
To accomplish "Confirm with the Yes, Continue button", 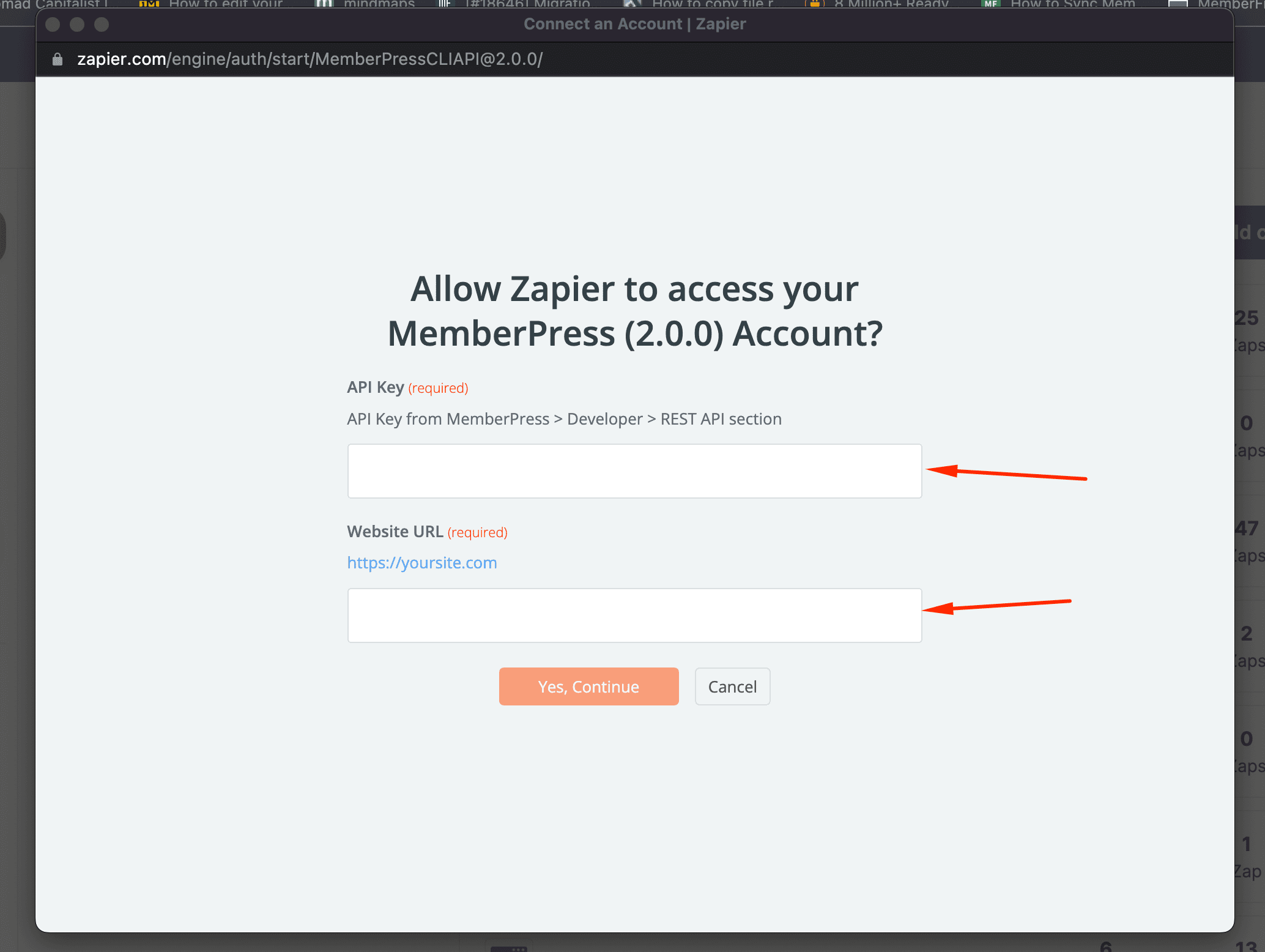I will tap(588, 686).
